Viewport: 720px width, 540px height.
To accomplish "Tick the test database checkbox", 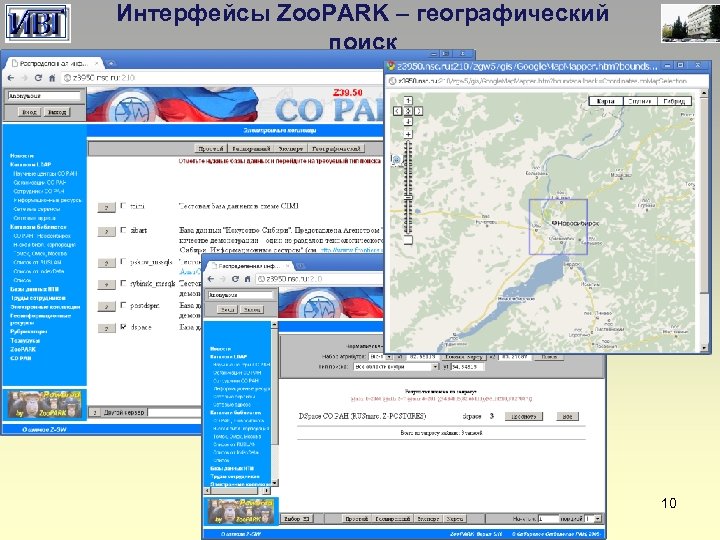I will point(123,206).
